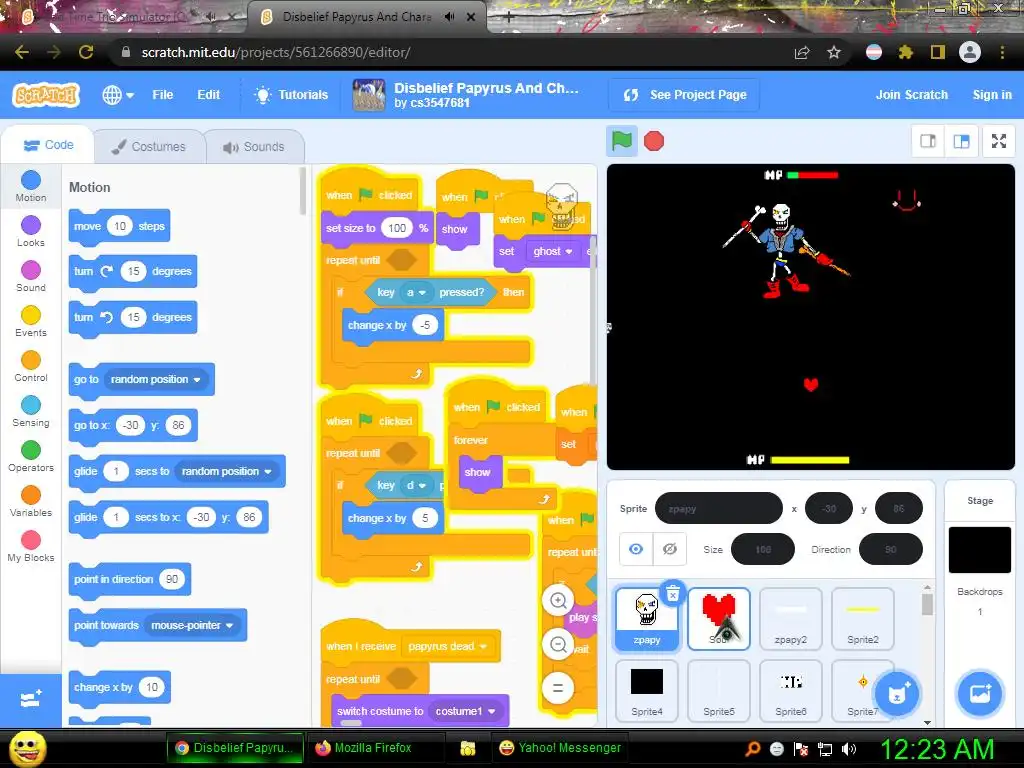Open the Variables block category
The height and width of the screenshot is (768, 1024).
click(31, 502)
